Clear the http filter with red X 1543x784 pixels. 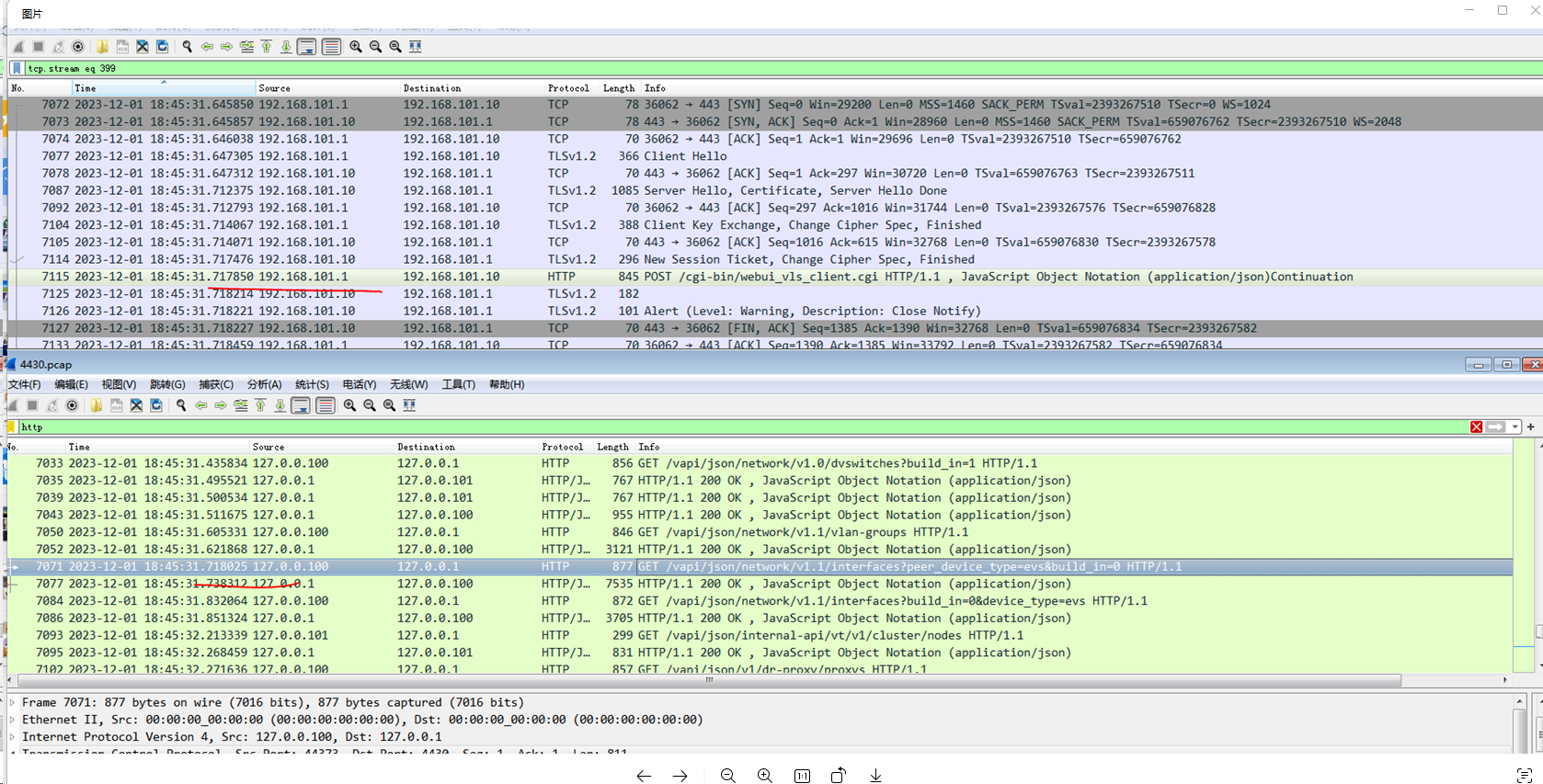(x=1476, y=426)
